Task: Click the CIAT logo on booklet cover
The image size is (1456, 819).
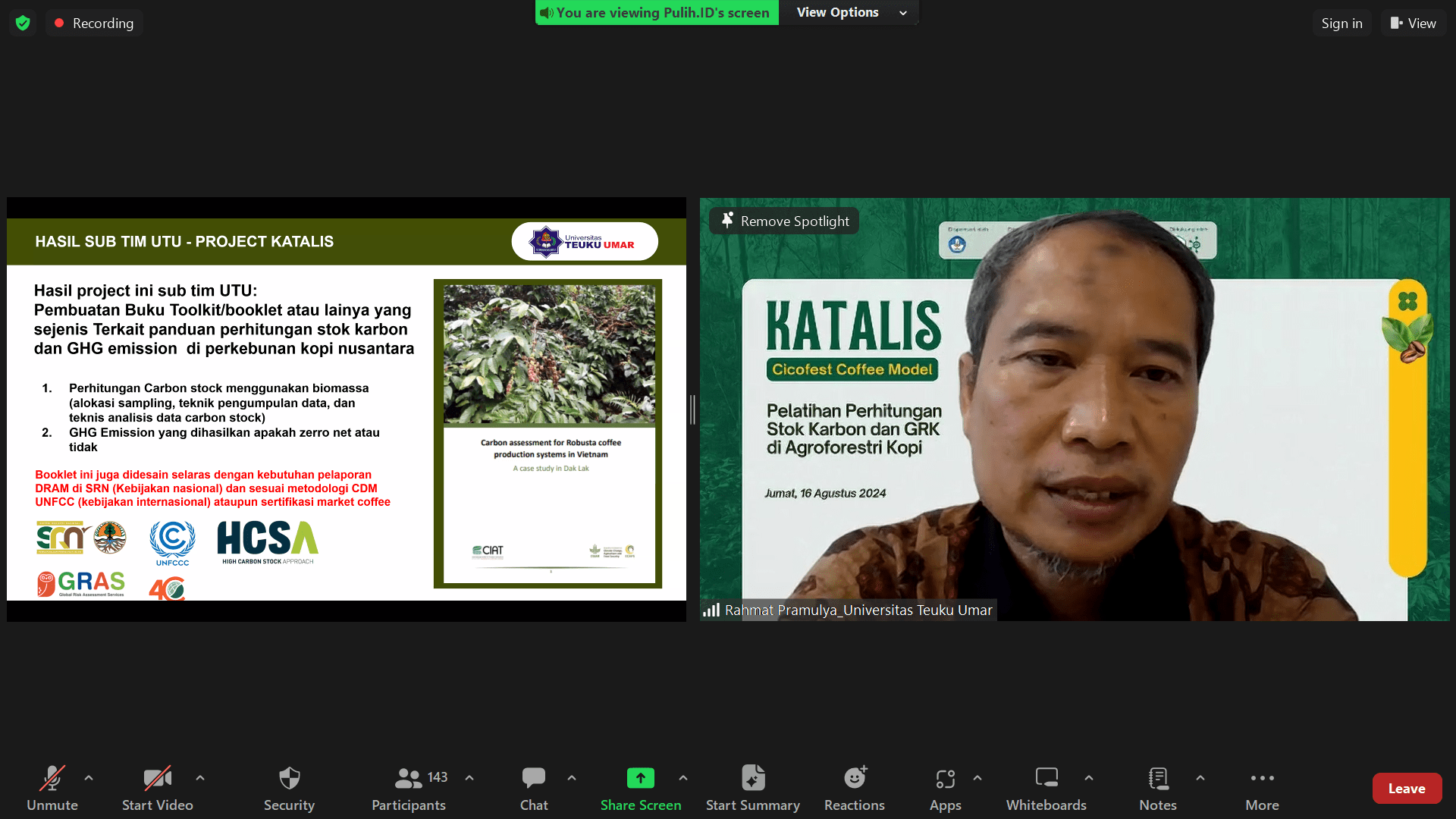Action: pyautogui.click(x=488, y=551)
